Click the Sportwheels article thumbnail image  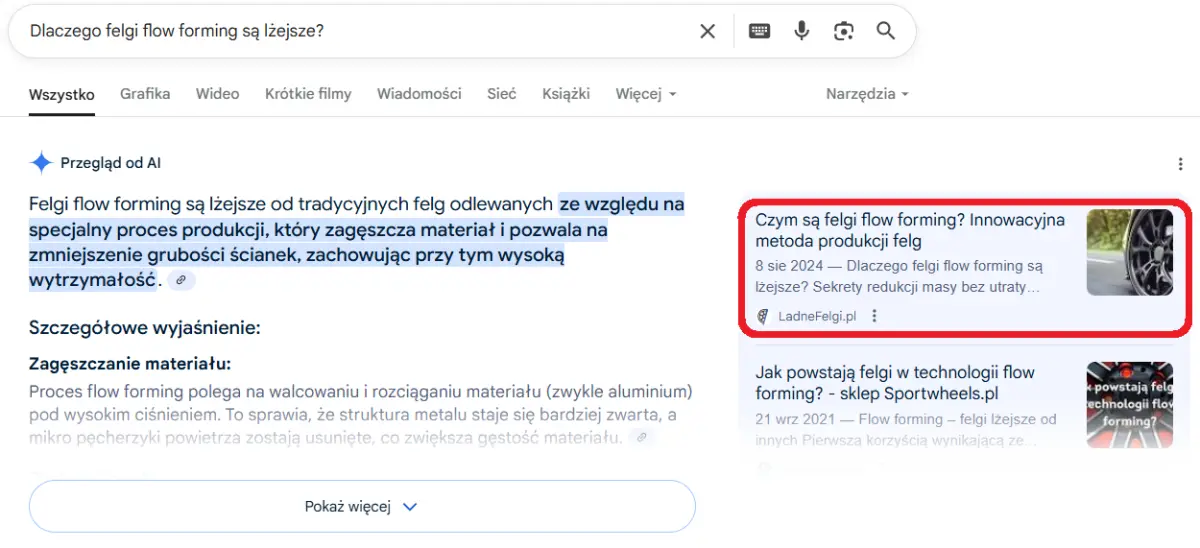tap(1130, 404)
